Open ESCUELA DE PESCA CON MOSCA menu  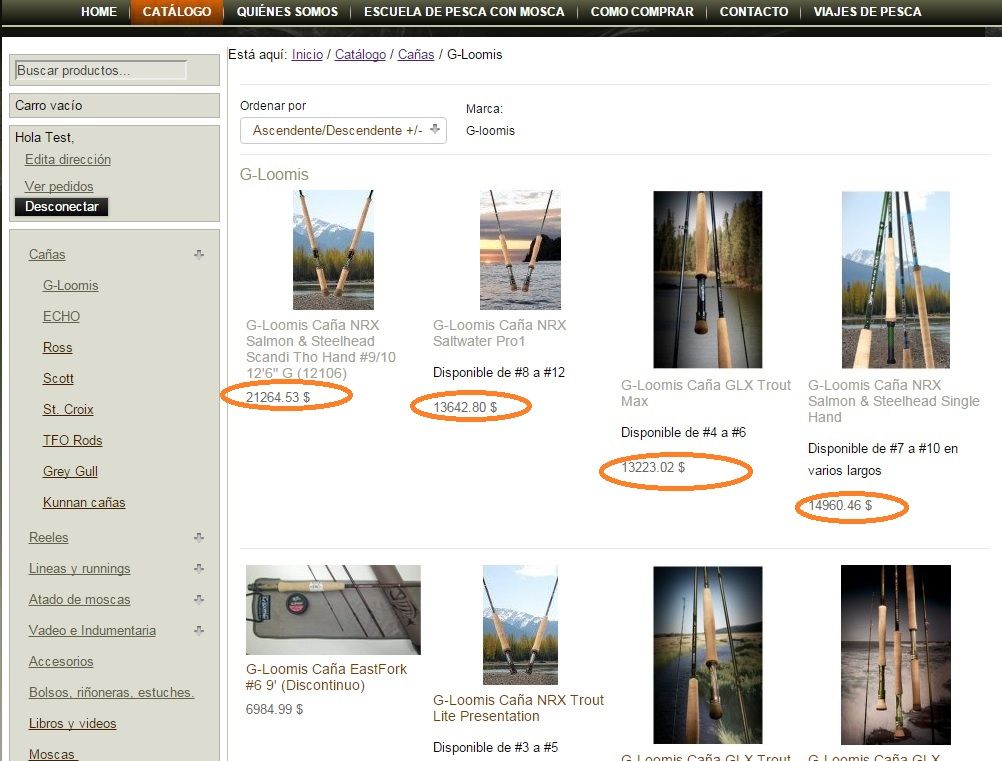pos(464,12)
